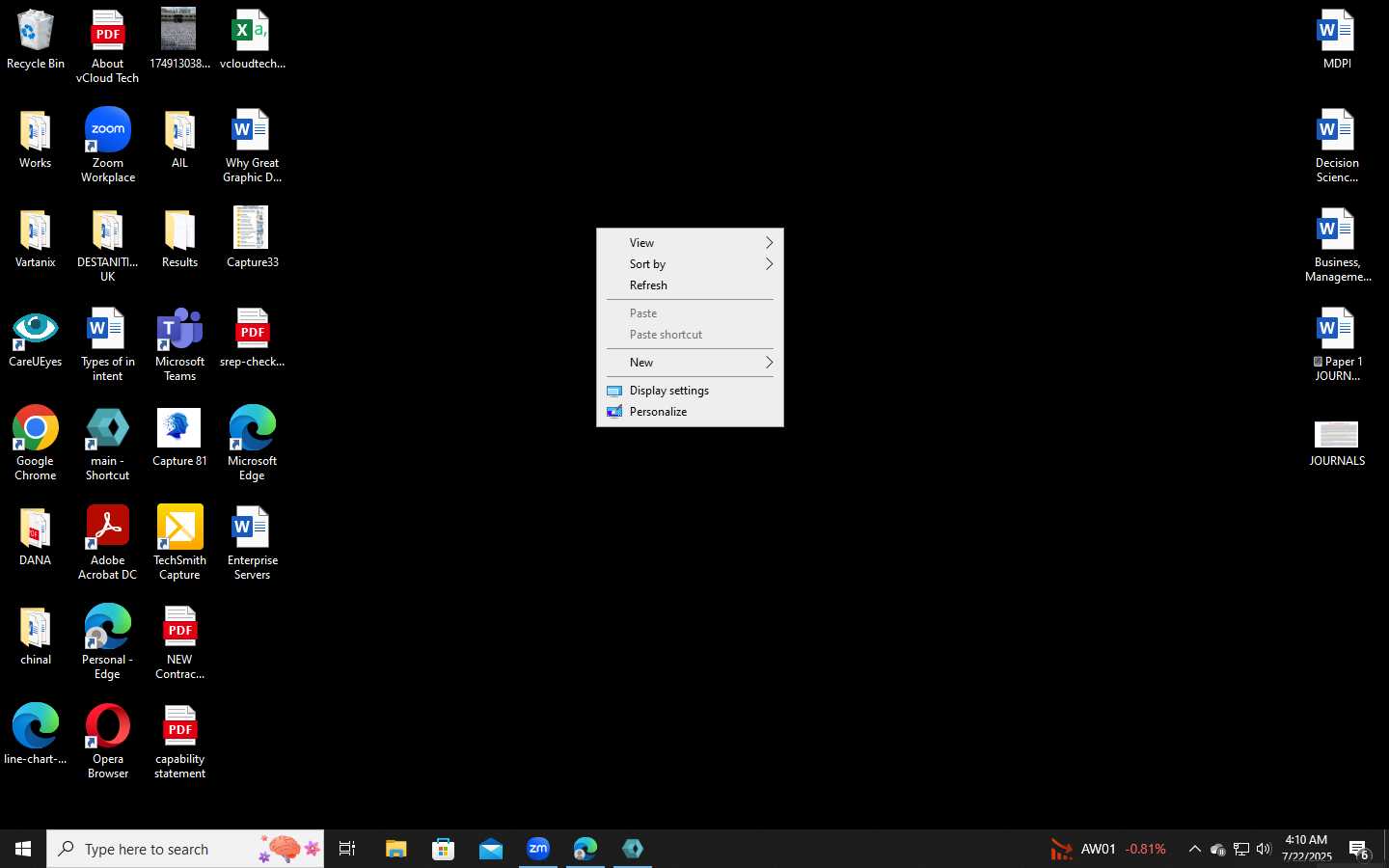The image size is (1389, 868).
Task: Select the Google Chrome shortcut icon
Action: point(36,444)
